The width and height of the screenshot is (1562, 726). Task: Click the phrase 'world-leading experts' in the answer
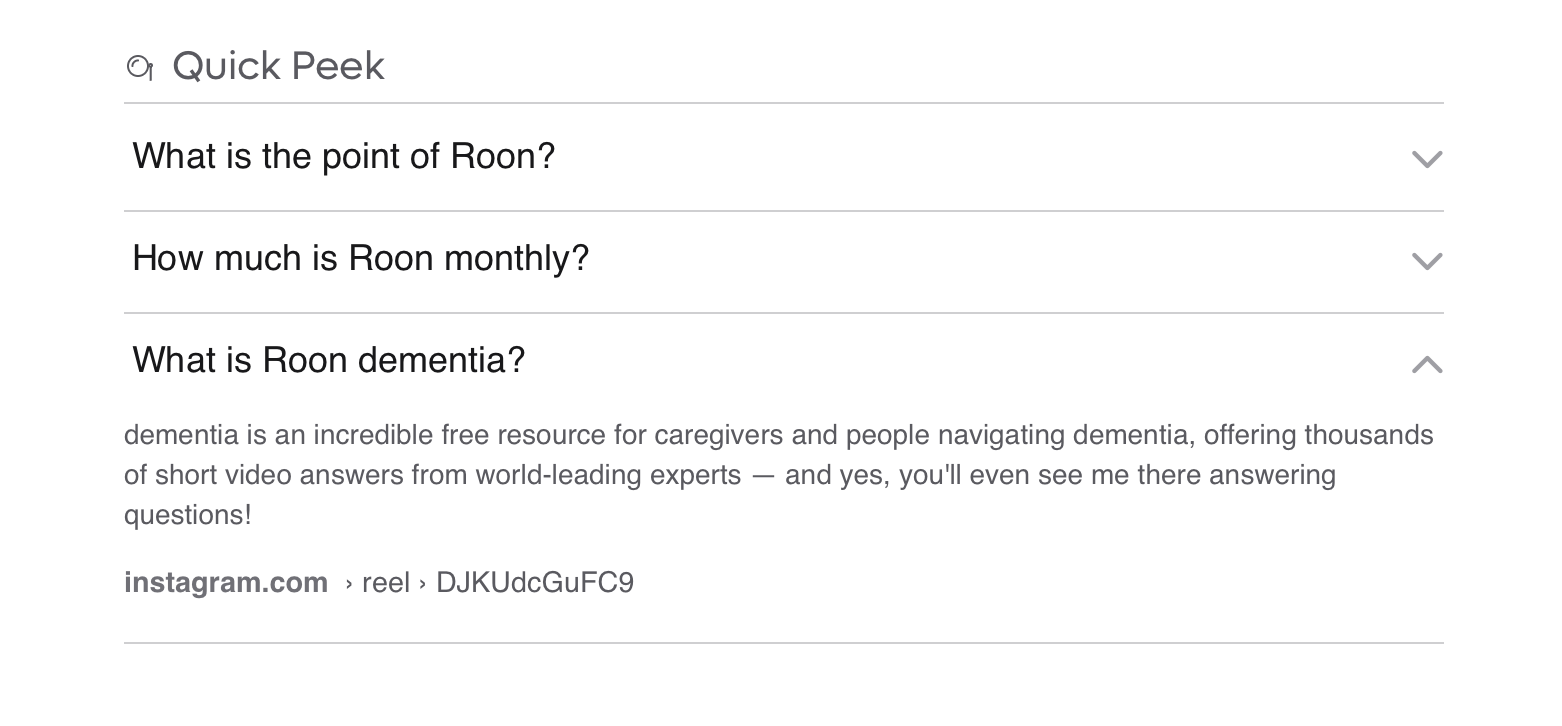608,475
